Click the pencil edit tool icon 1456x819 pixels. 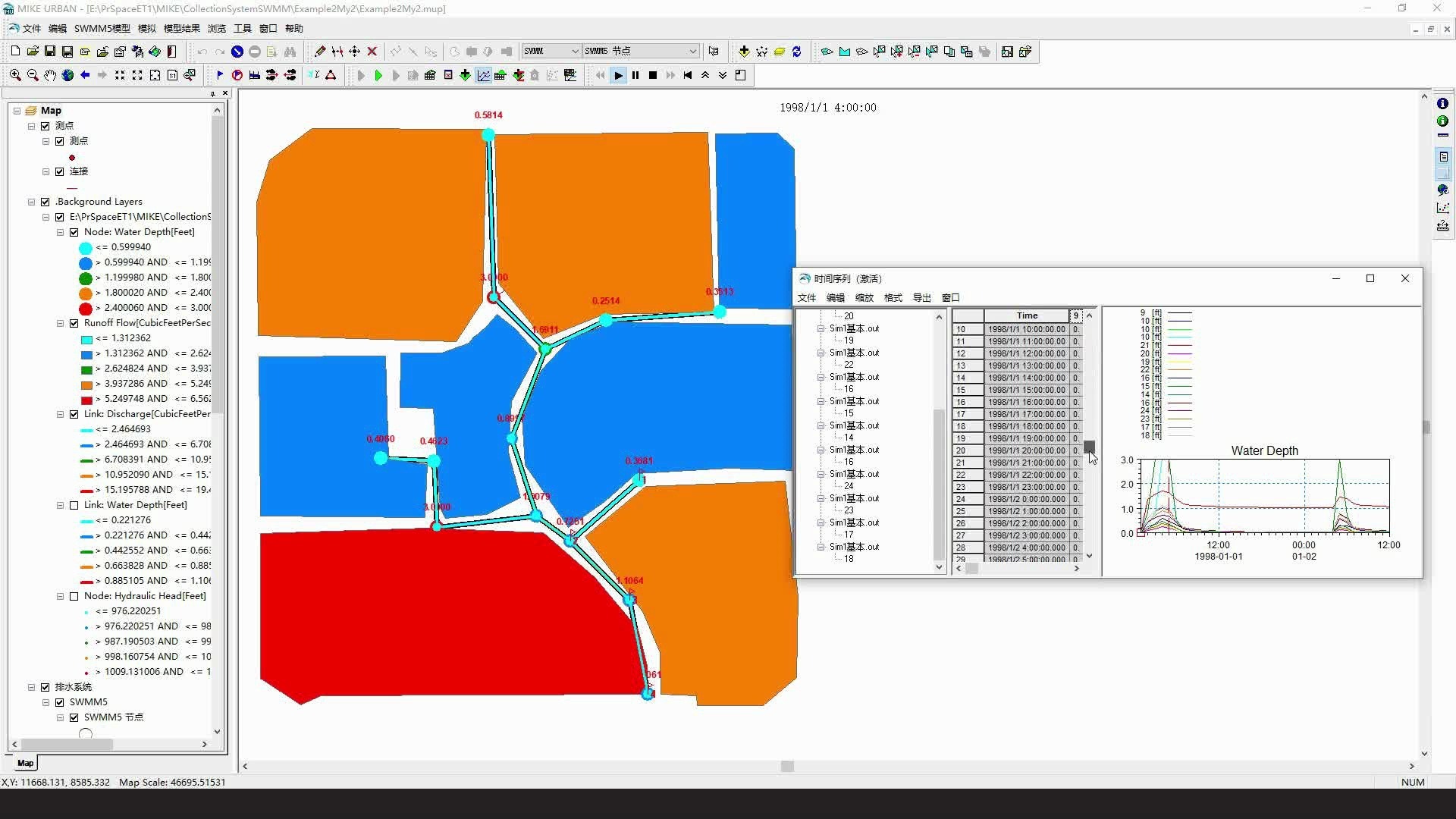point(320,52)
